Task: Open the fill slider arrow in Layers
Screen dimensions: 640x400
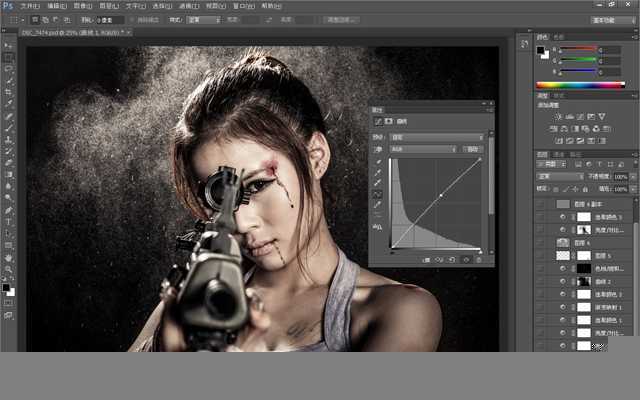Action: click(x=633, y=189)
